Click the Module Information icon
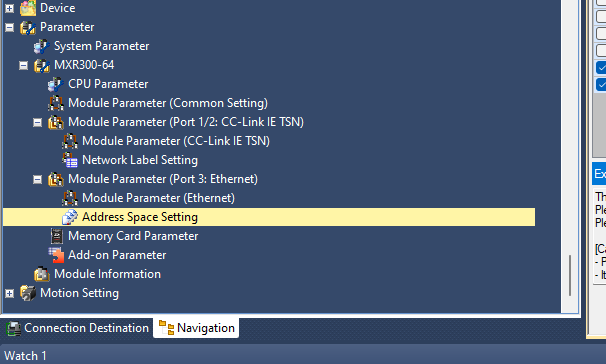Screen dimensions: 606x364 pos(41,274)
